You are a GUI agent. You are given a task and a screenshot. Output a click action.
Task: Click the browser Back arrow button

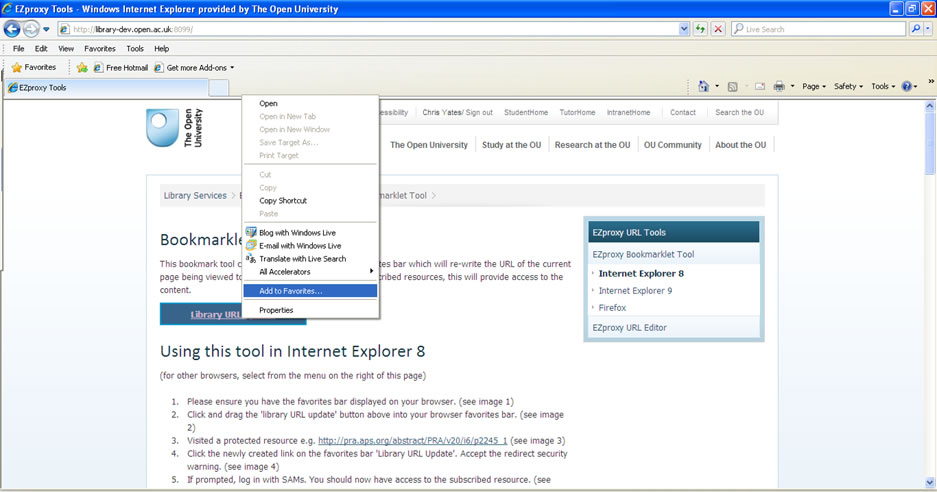click(x=12, y=29)
